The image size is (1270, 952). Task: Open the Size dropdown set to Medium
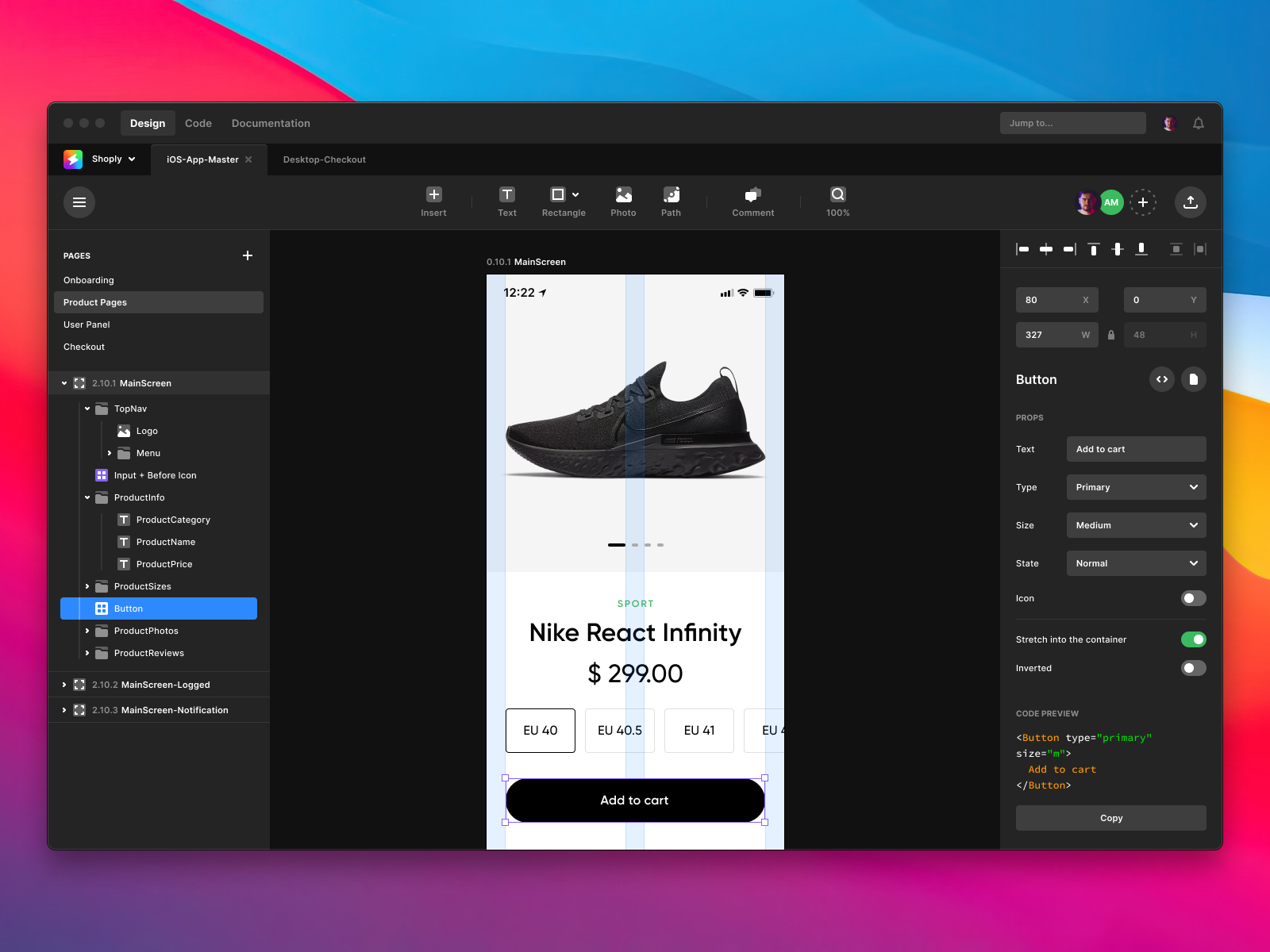[1137, 525]
